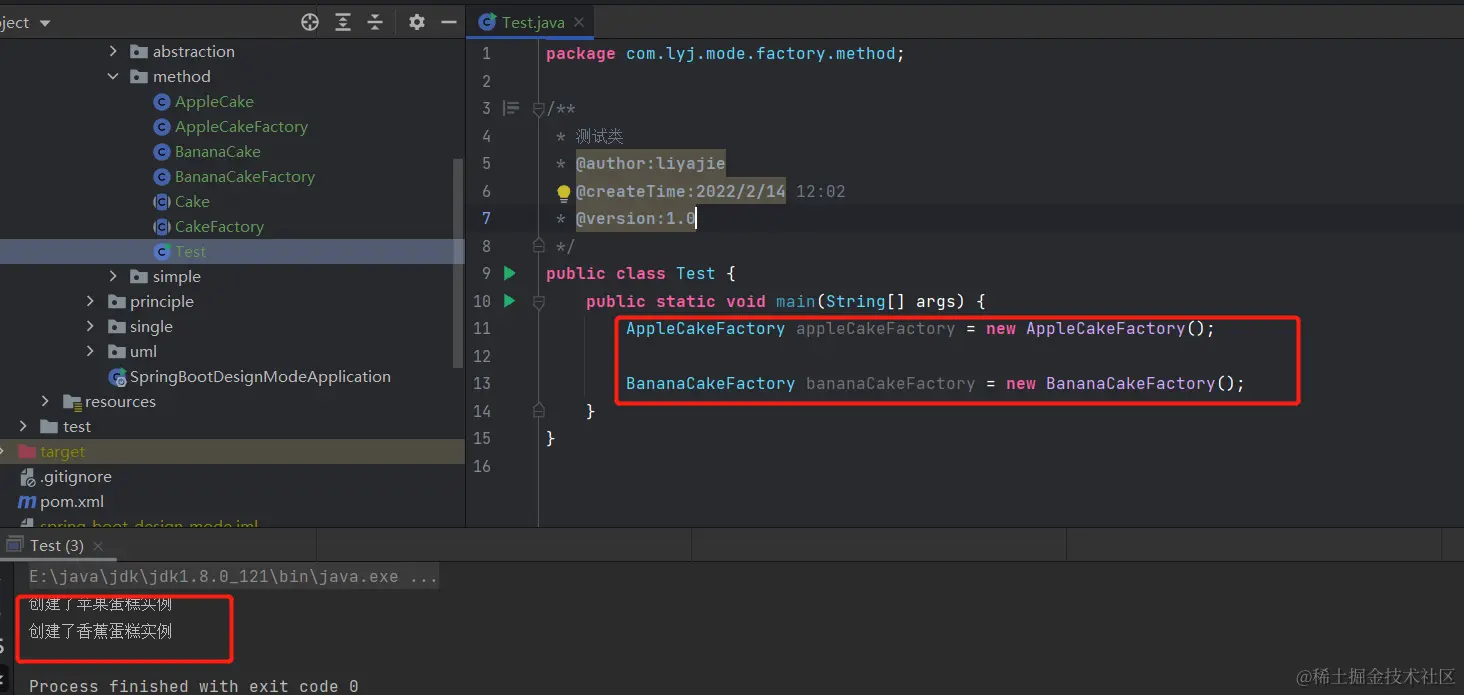Open Project panel settings gear

click(417, 22)
